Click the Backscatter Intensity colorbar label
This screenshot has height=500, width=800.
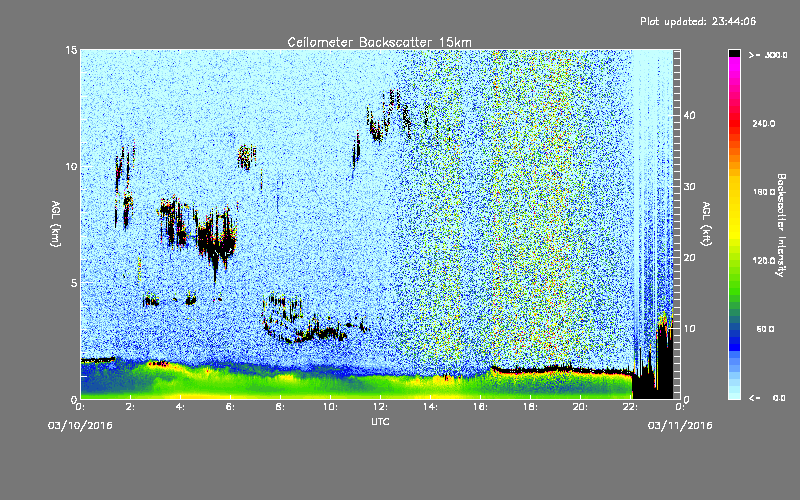pyautogui.click(x=781, y=225)
